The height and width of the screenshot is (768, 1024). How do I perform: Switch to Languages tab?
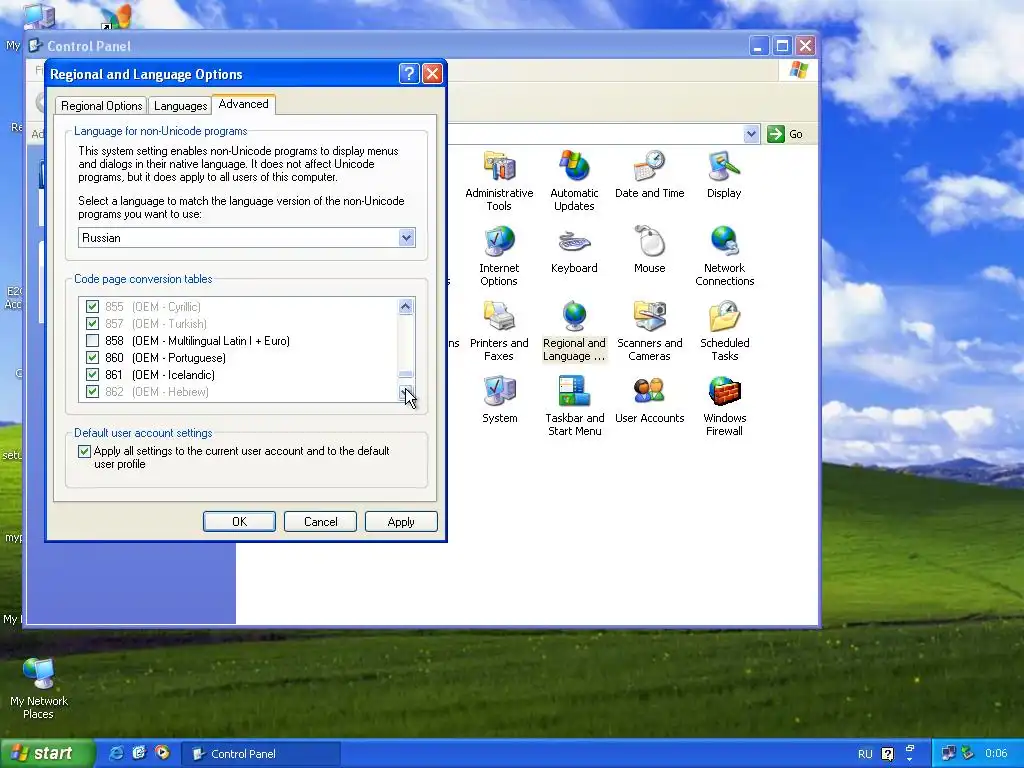coord(180,106)
